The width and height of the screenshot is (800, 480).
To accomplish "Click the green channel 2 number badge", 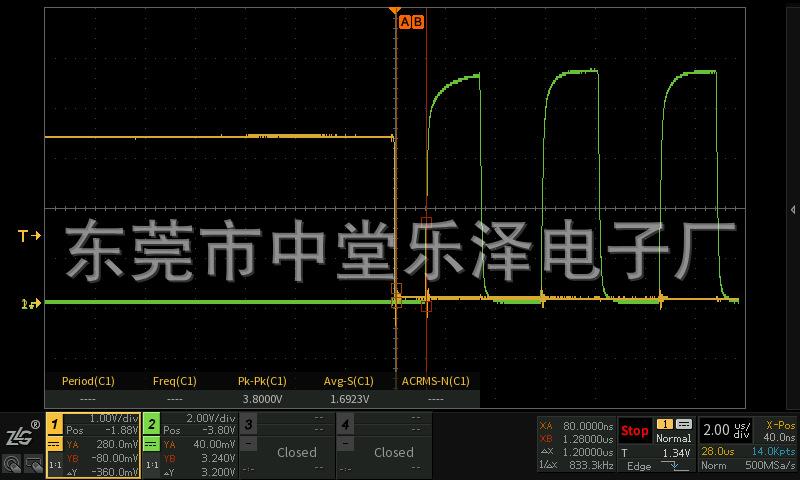I will pos(151,424).
